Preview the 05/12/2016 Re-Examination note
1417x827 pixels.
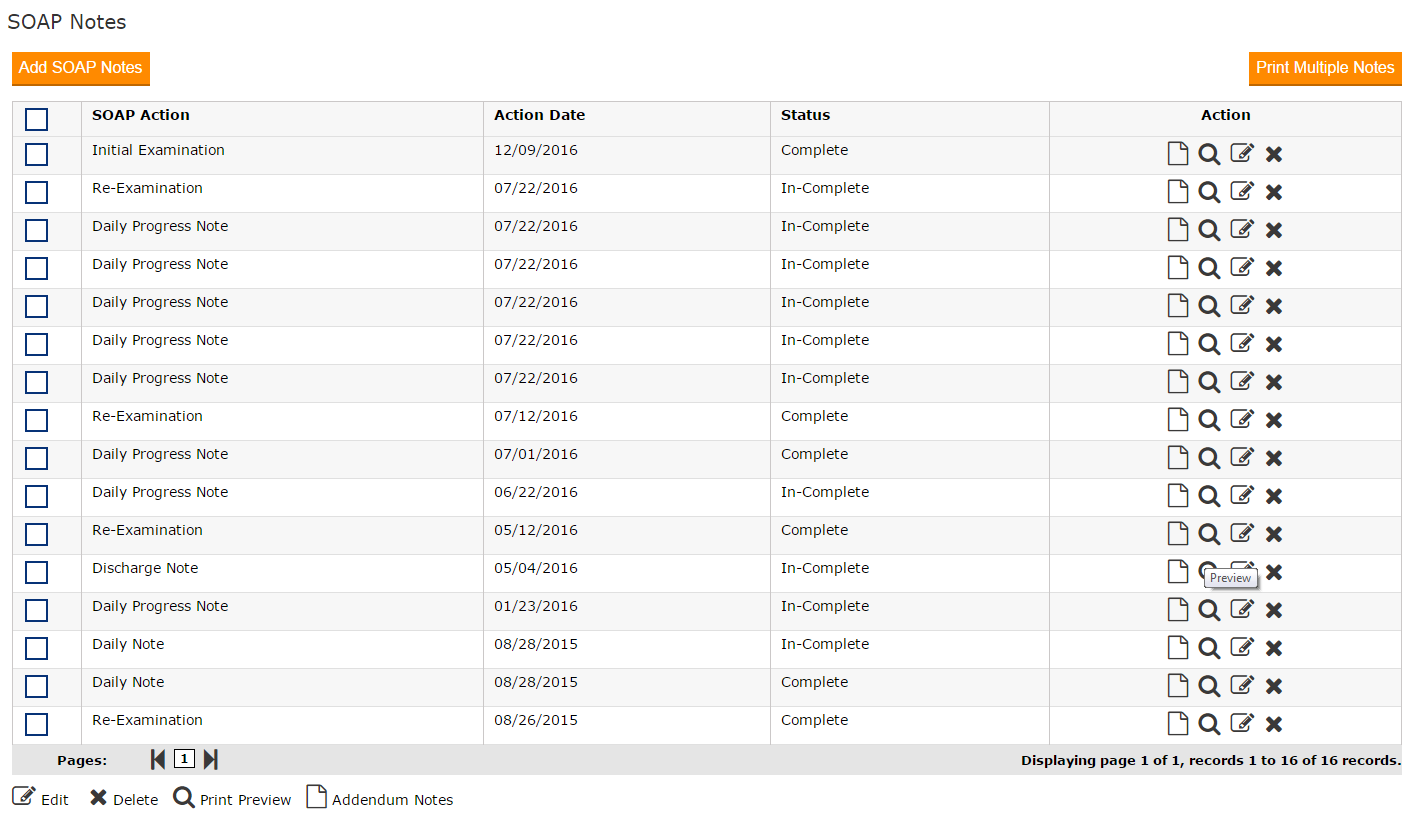click(1209, 534)
